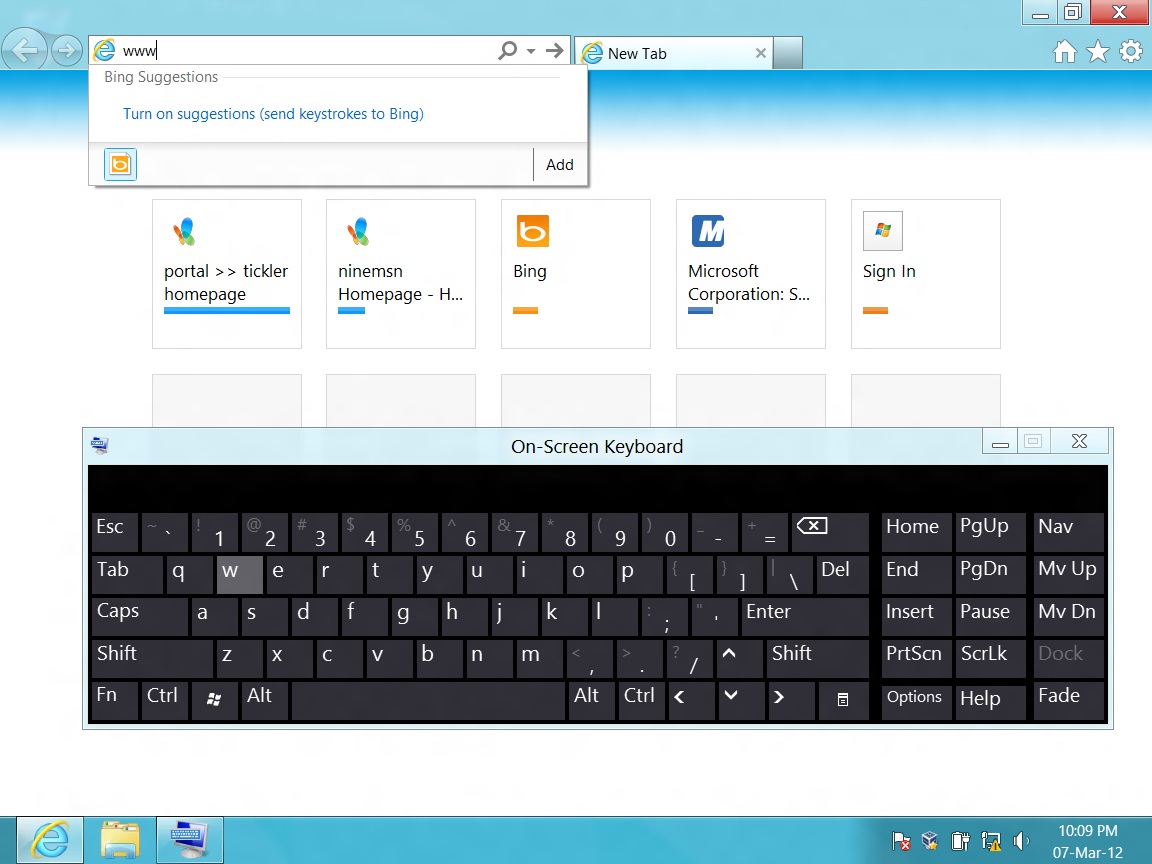Toggle the right Ctrl key

[x=641, y=701]
